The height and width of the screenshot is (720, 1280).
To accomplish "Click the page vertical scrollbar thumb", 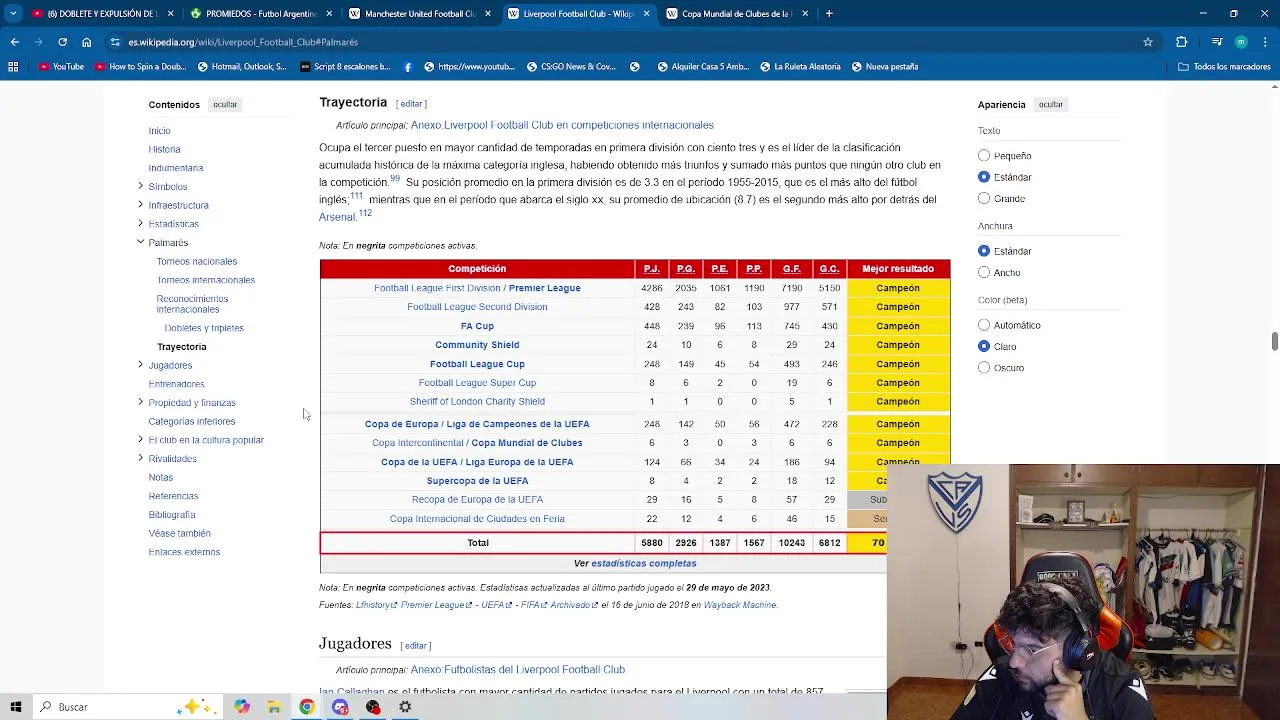I will click(x=1274, y=342).
